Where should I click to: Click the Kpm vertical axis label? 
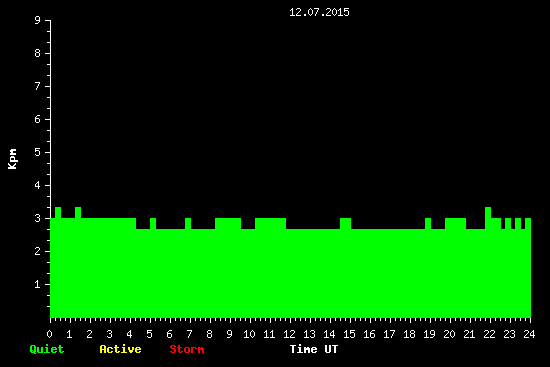(12, 159)
